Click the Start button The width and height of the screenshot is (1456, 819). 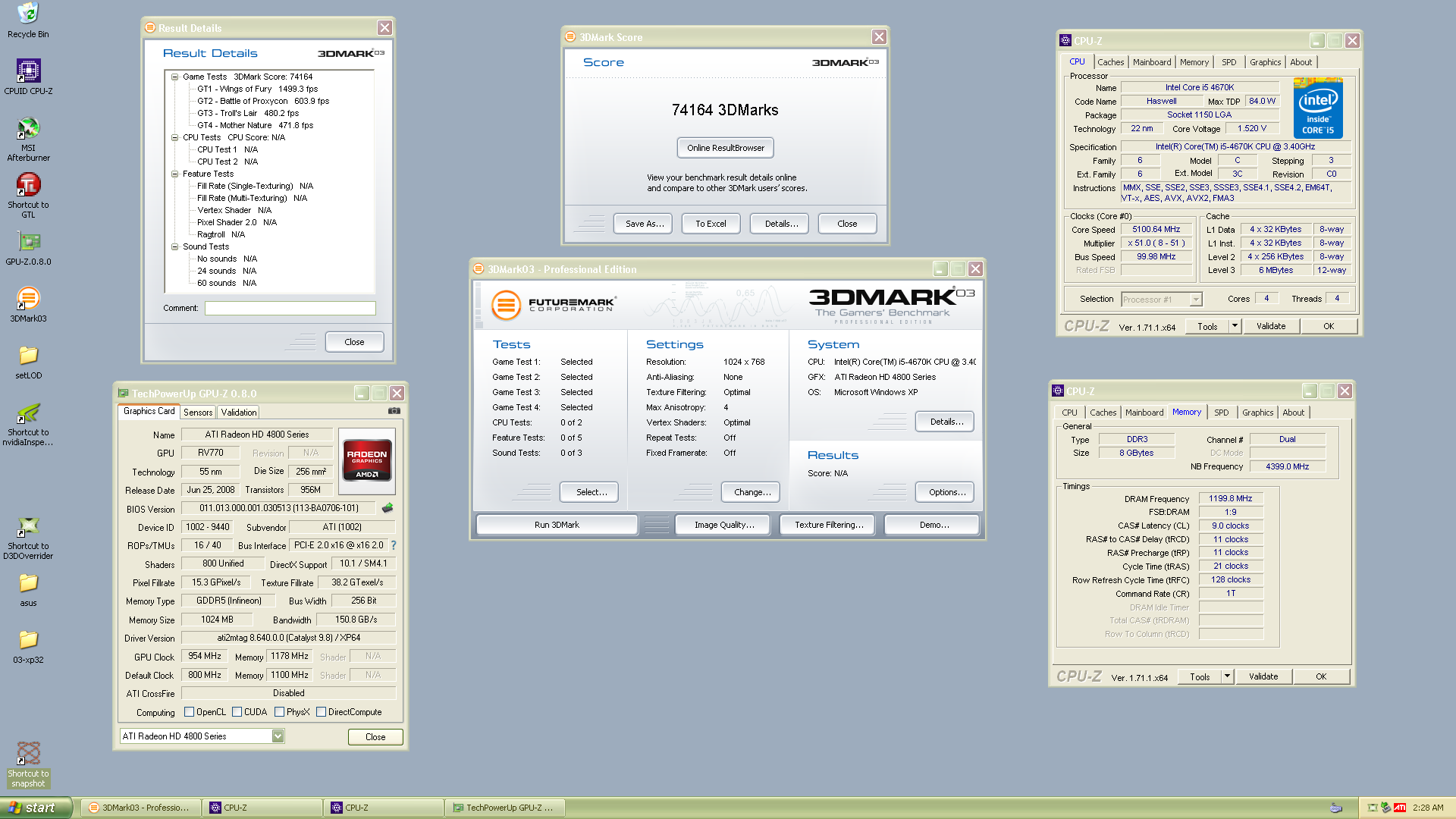[x=36, y=808]
